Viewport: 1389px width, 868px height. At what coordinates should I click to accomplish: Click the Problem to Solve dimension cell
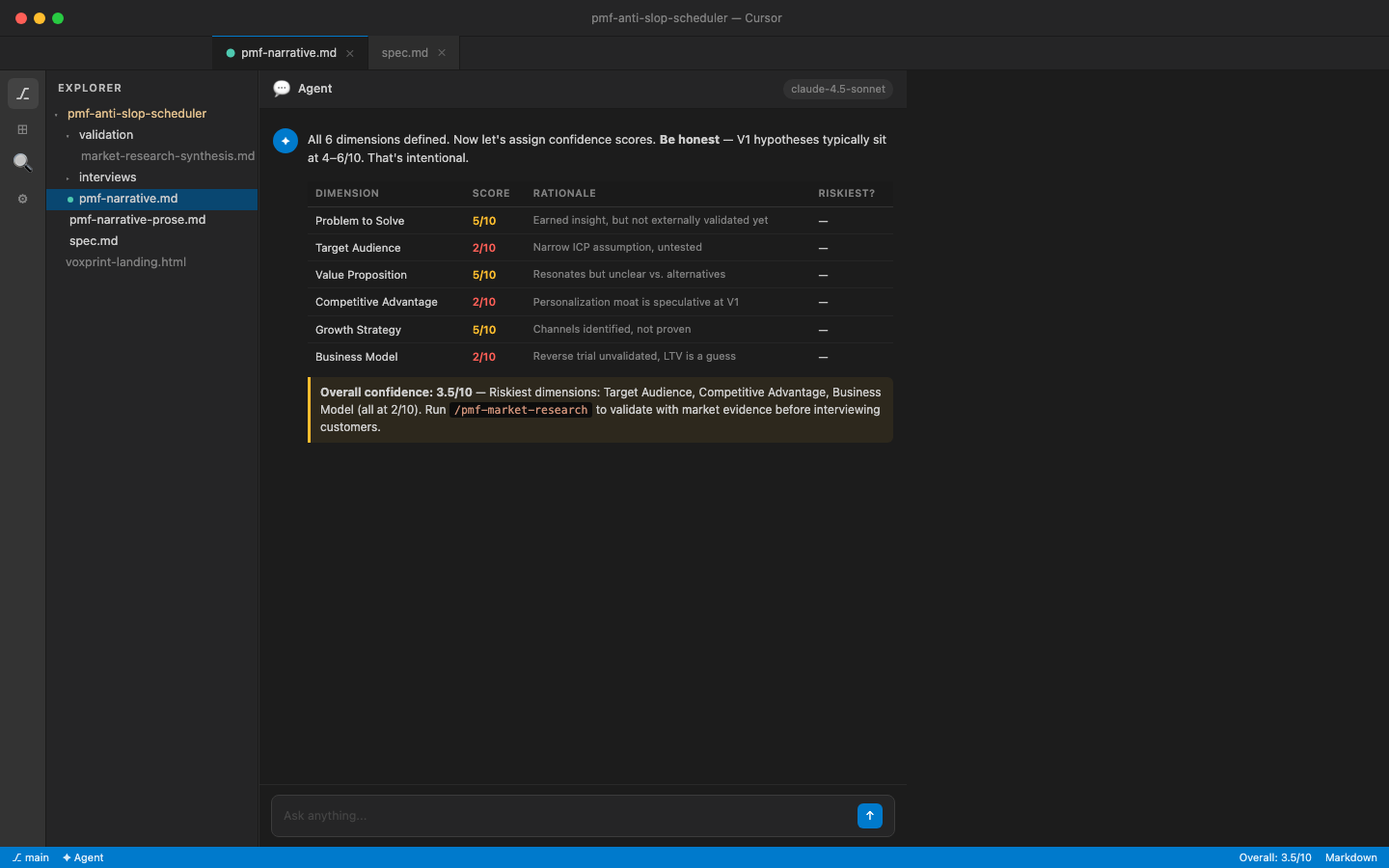(x=360, y=221)
